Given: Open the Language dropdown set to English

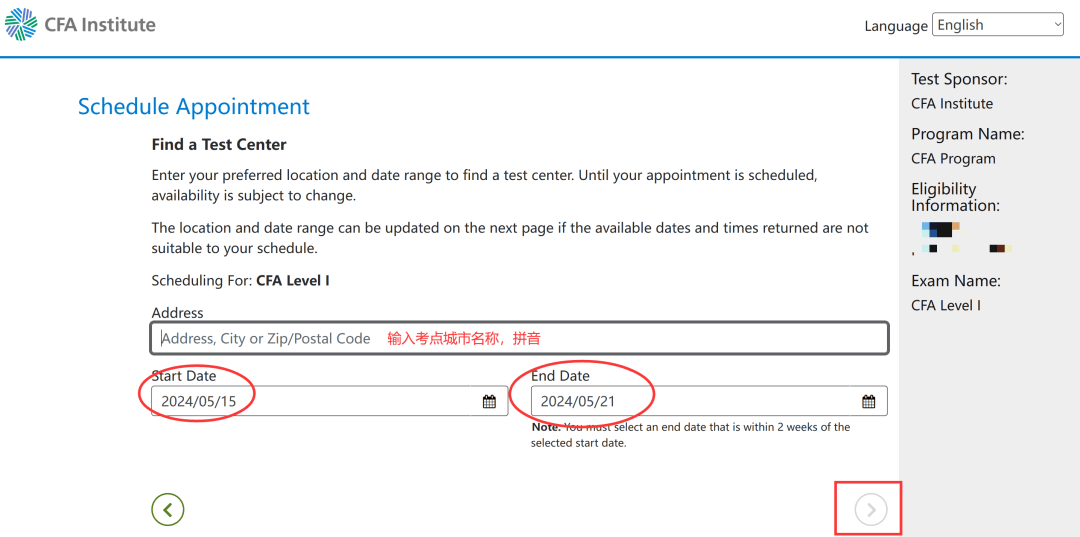Looking at the screenshot, I should (x=996, y=25).
